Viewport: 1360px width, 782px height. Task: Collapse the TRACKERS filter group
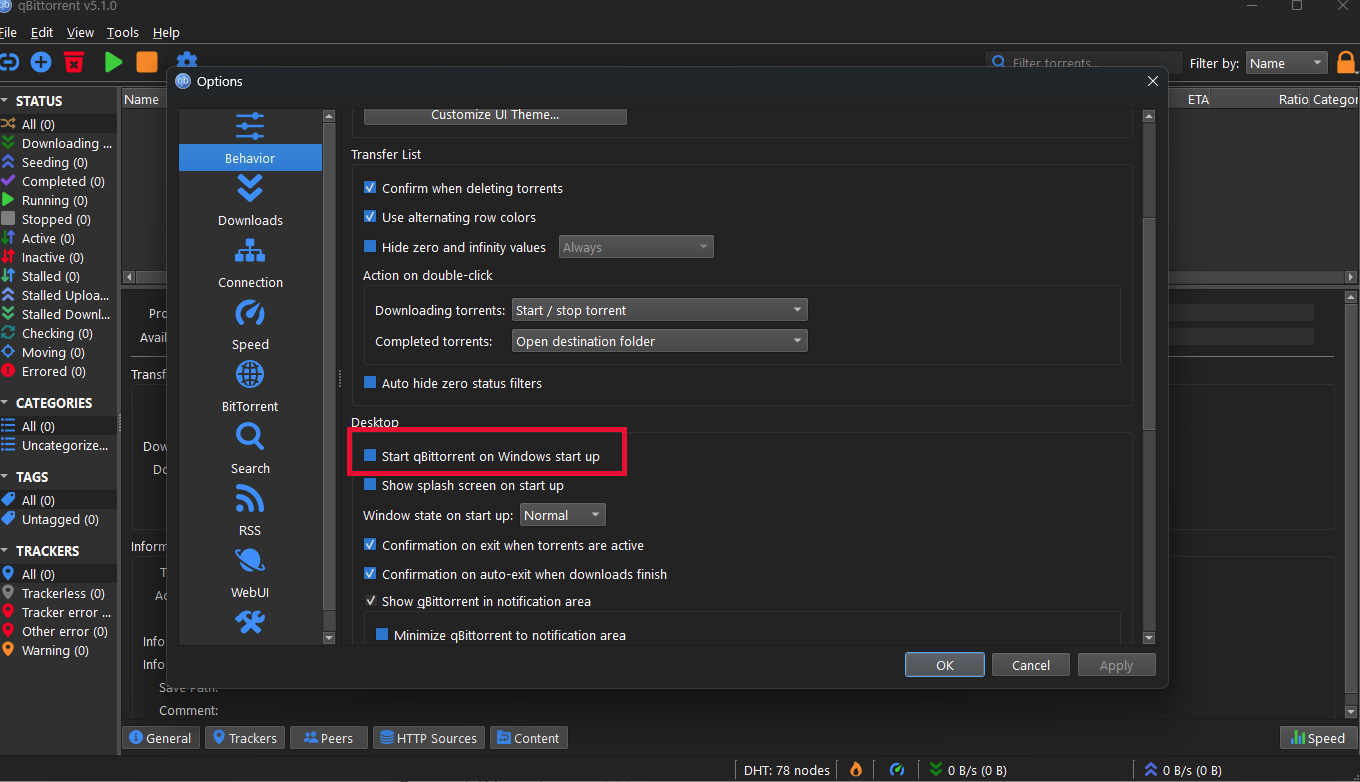pyautogui.click(x=4, y=551)
